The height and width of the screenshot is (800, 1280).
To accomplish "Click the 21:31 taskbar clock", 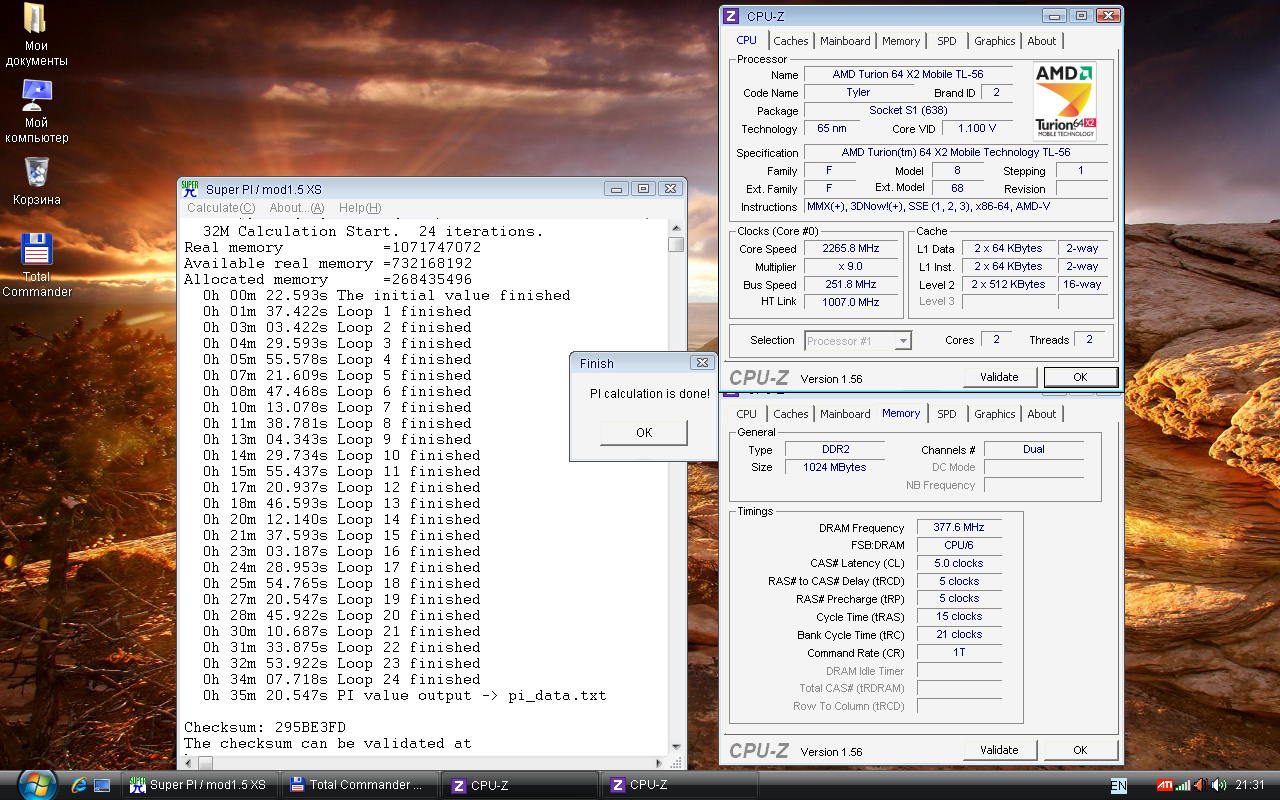I will pyautogui.click(x=1250, y=785).
